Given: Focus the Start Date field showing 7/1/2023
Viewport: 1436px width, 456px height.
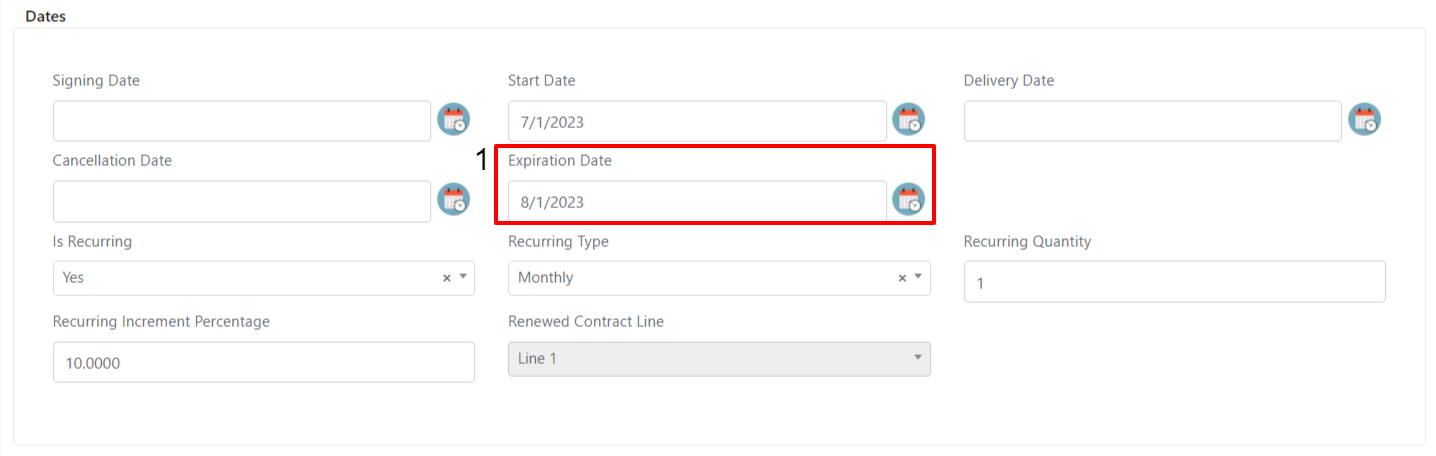Looking at the screenshot, I should pos(697,121).
